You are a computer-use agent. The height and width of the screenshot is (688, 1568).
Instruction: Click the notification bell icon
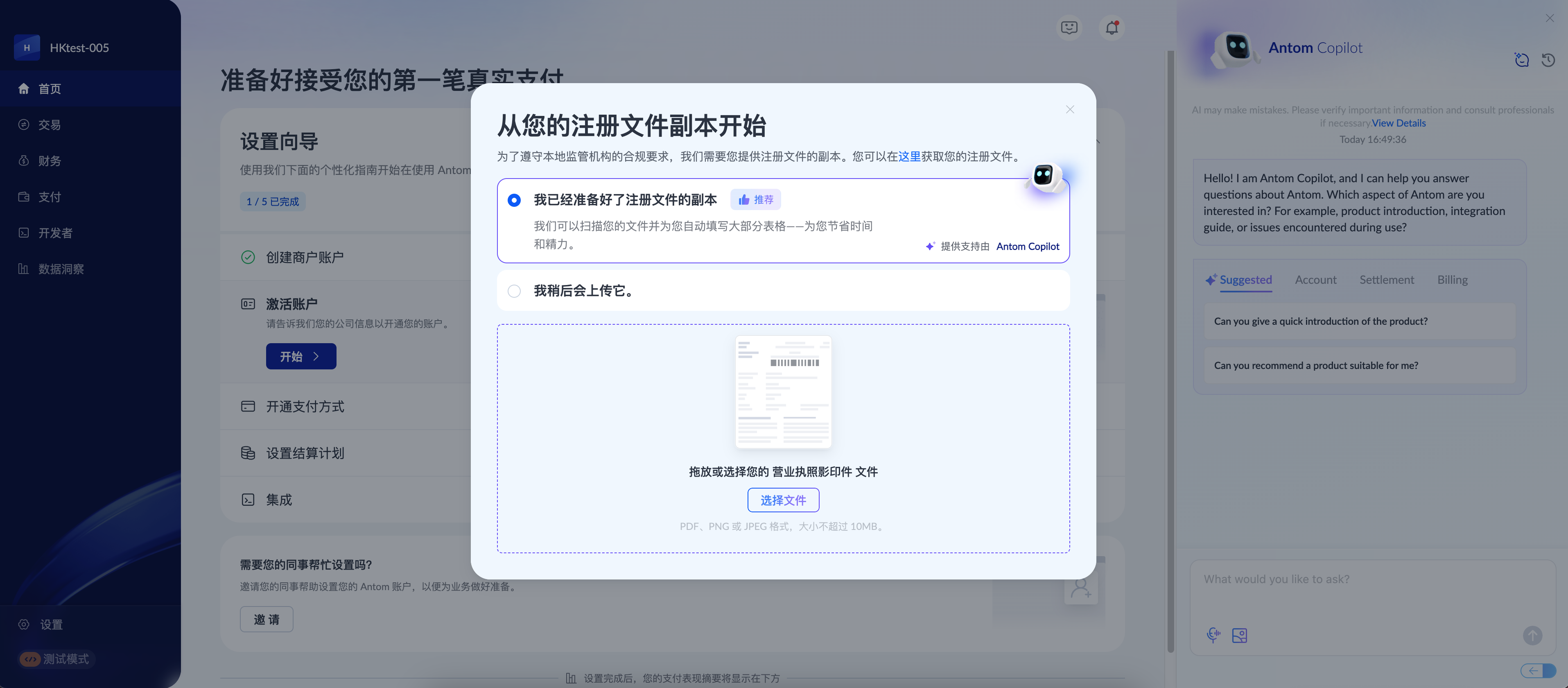point(1112,27)
